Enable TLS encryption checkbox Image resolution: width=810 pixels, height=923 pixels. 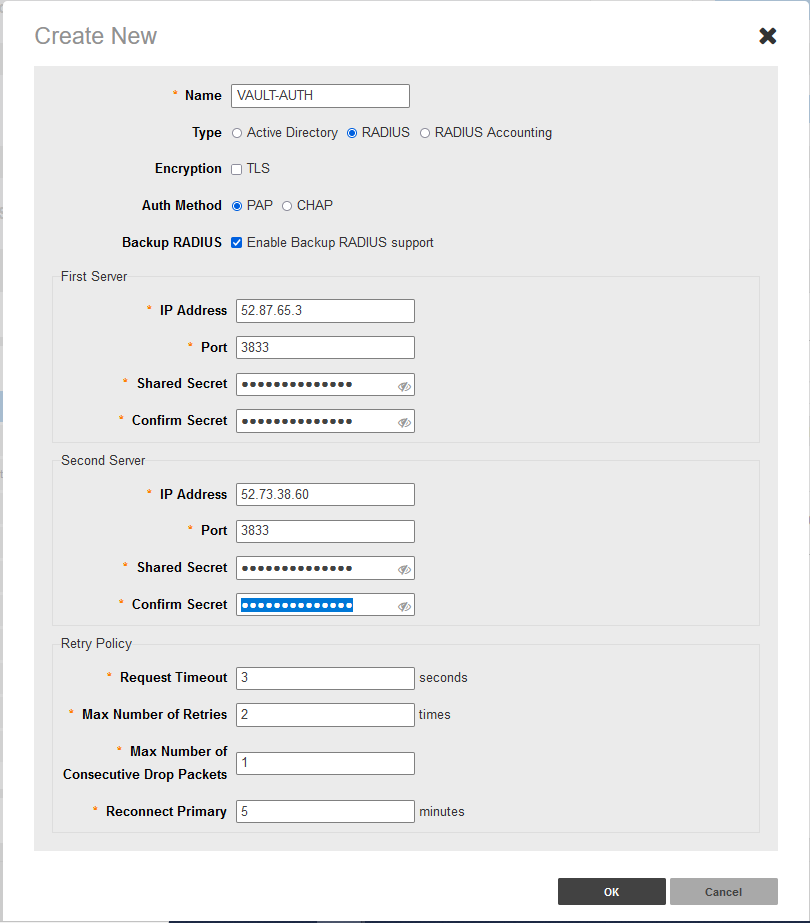(x=237, y=169)
